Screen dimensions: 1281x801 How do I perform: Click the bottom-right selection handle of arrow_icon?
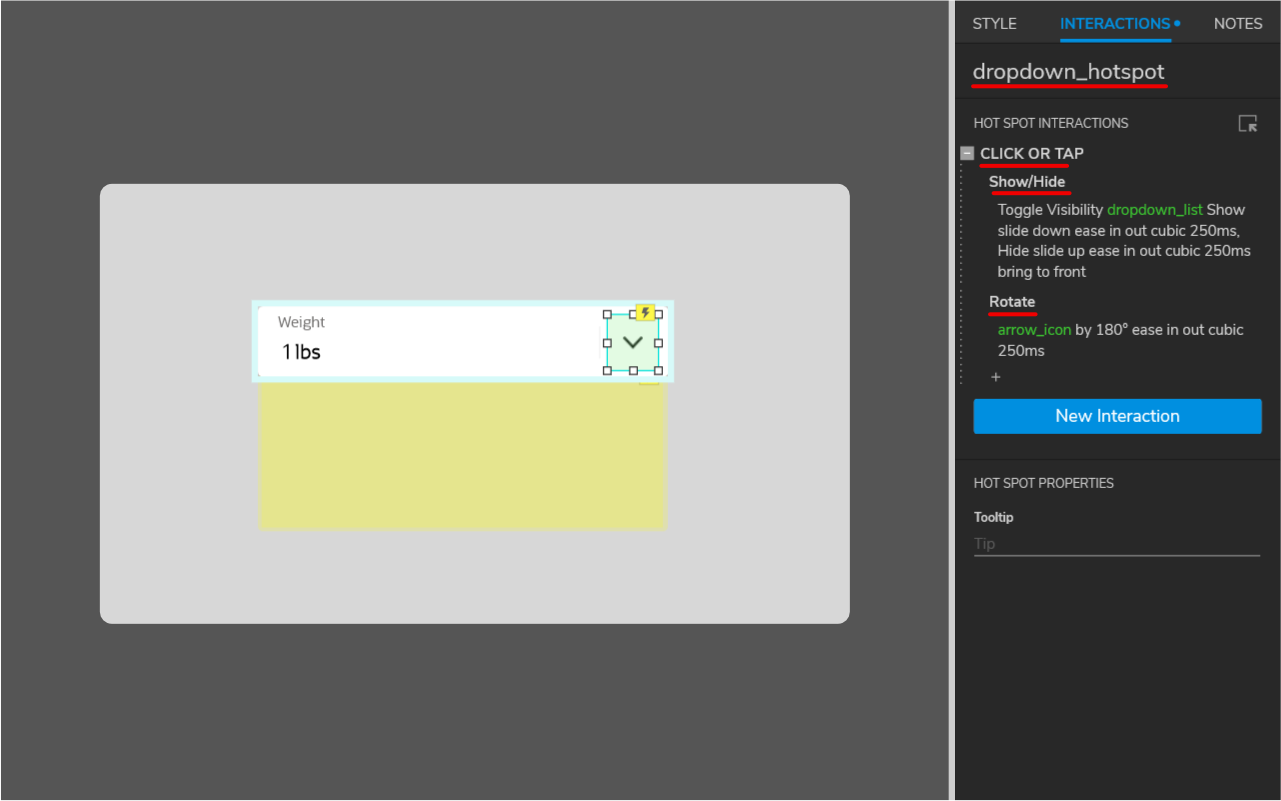coord(660,368)
